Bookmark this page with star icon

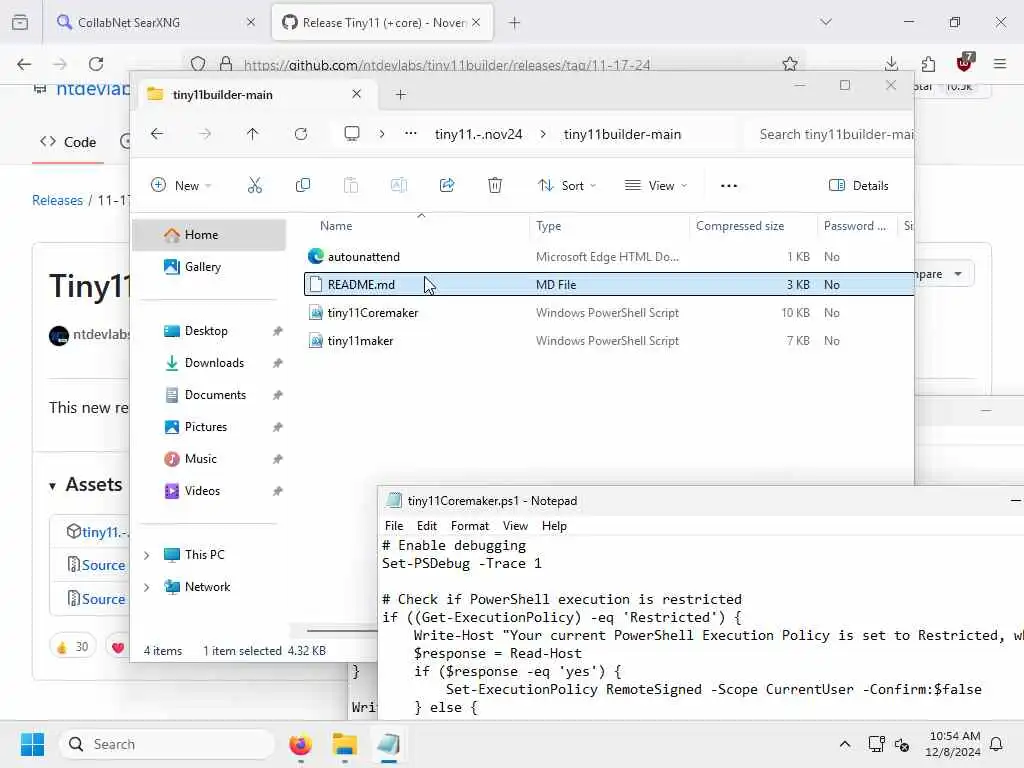[x=790, y=64]
